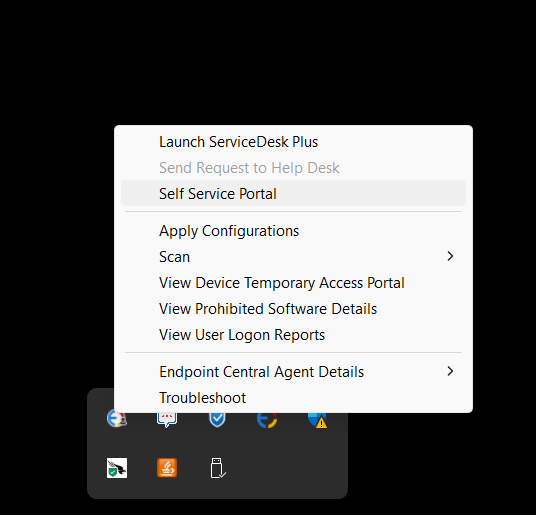
Task: Expand Endpoint Central Agent Details arrow
Action: [450, 371]
